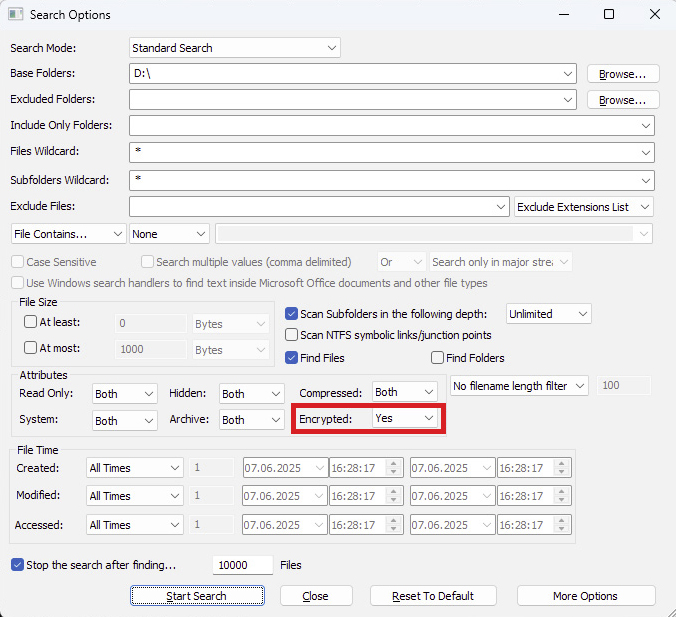Open the Modified time All Times dropdown
Image resolution: width=676 pixels, height=617 pixels.
click(x=135, y=496)
